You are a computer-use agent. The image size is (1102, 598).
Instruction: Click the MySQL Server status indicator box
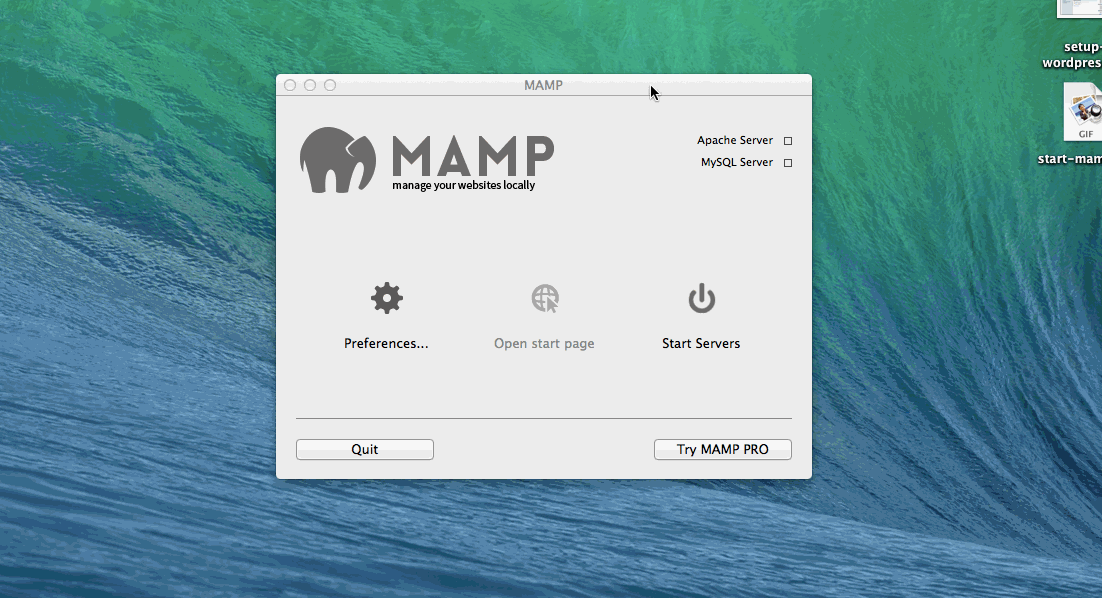click(x=788, y=162)
